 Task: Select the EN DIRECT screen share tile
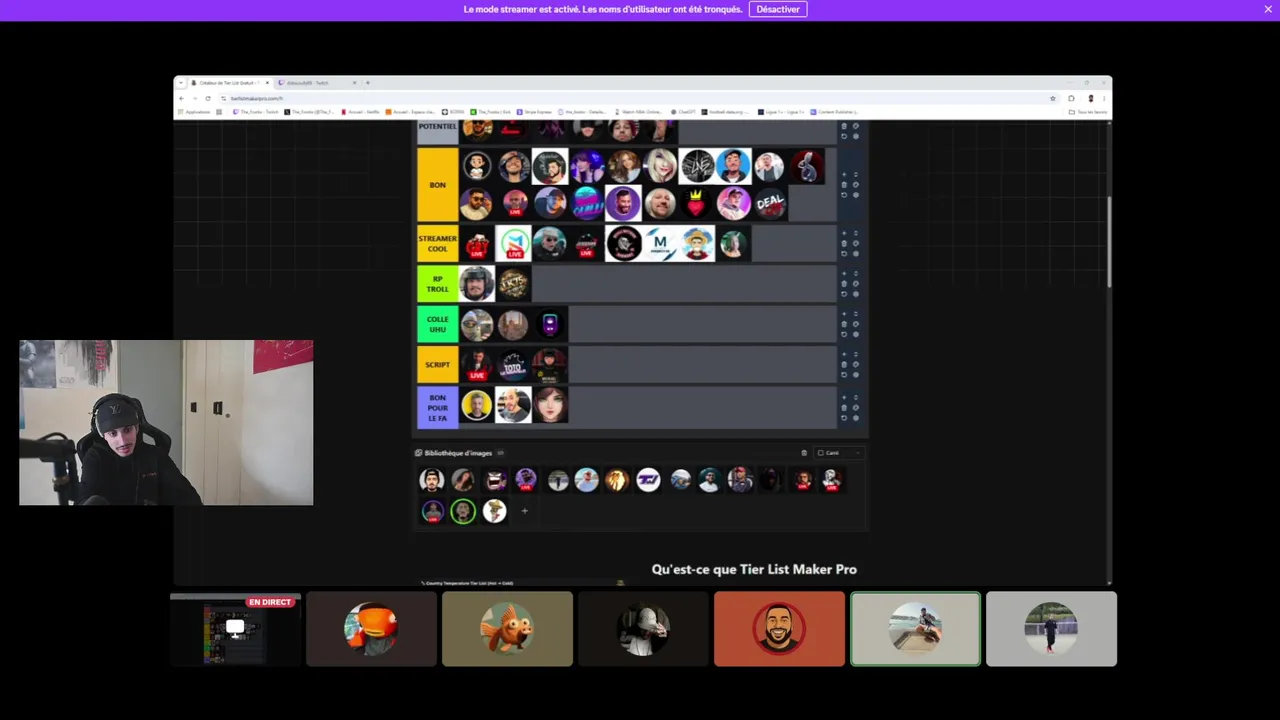[235, 629]
